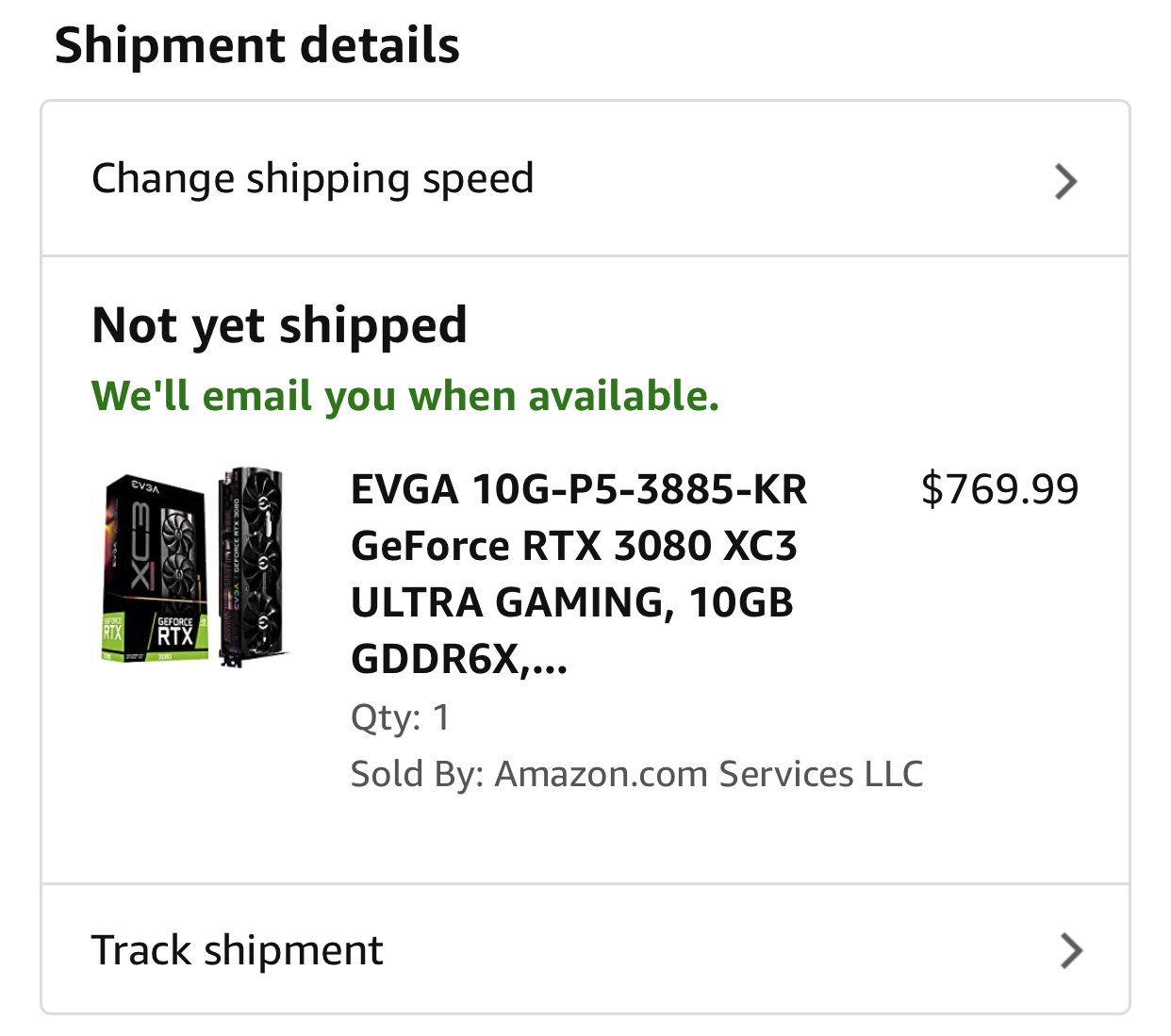Open Track shipment row
Image resolution: width=1171 pixels, height=1036 pixels.
[238, 950]
